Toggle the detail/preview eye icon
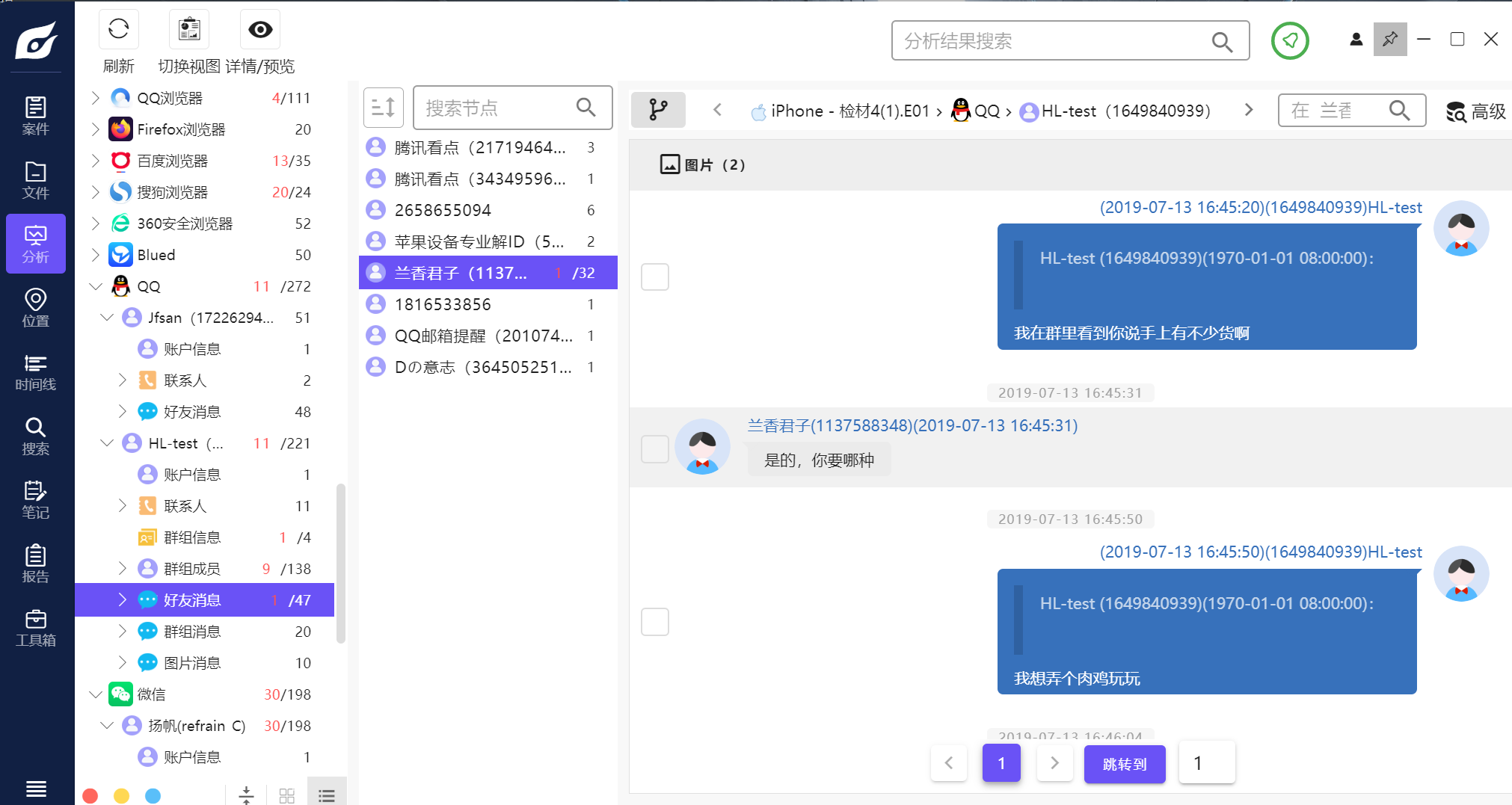Image resolution: width=1512 pixels, height=805 pixels. [x=260, y=30]
